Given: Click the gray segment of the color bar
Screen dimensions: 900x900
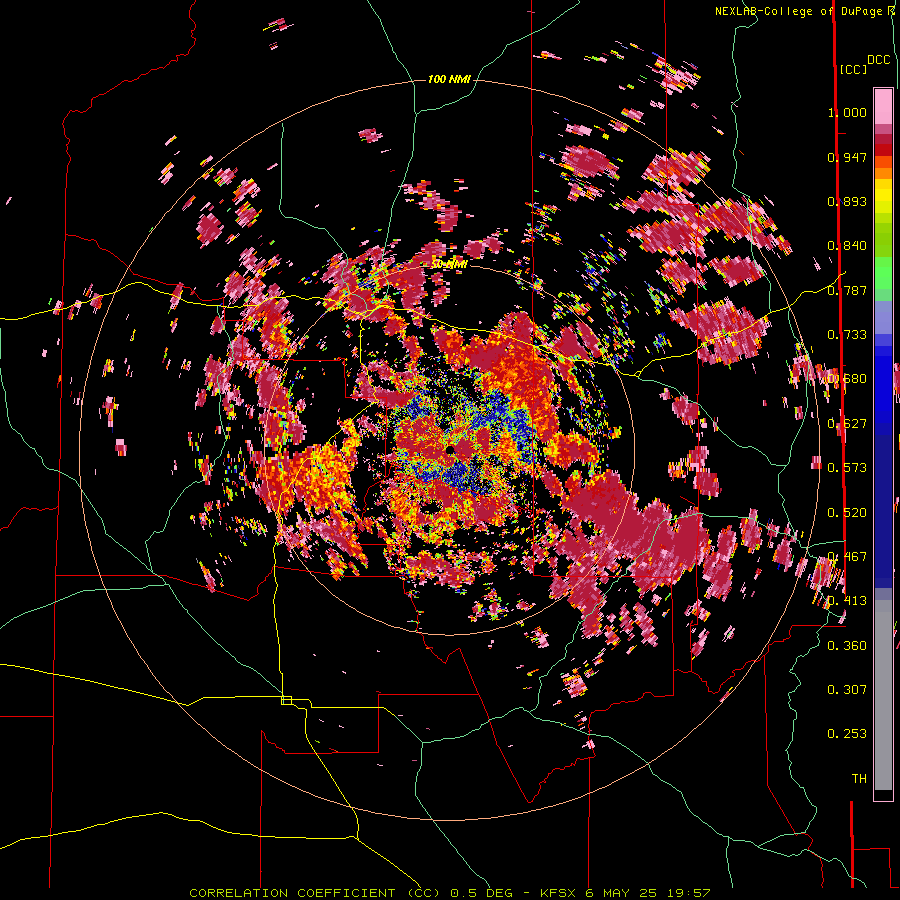Looking at the screenshot, I should pos(883,695).
